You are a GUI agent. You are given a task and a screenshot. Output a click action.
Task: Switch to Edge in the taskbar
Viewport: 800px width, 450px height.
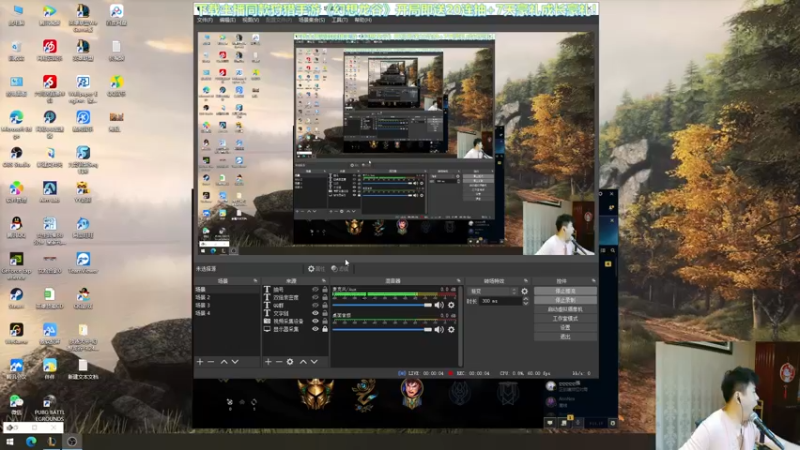tap(31, 442)
